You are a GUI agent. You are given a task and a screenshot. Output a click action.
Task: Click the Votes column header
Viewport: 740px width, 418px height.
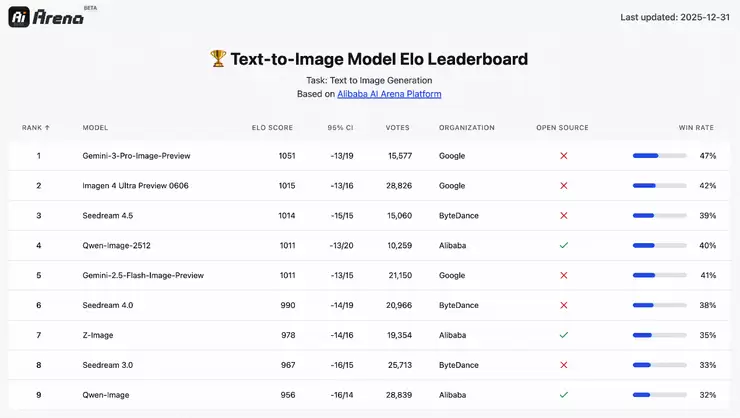tap(397, 128)
